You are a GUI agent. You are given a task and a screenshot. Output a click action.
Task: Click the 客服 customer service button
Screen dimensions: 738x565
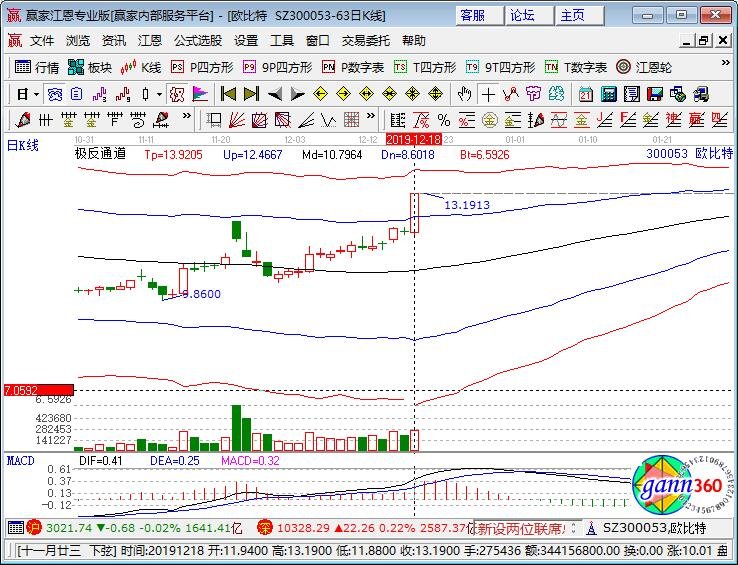point(472,15)
